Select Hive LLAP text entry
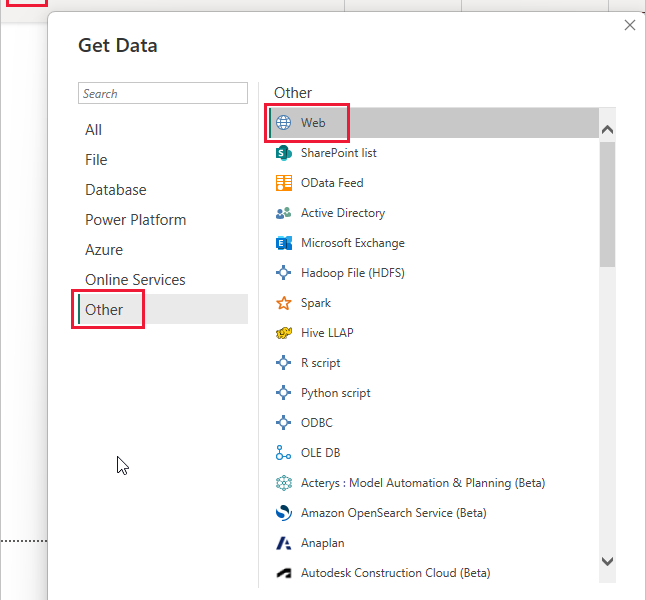The height and width of the screenshot is (600, 646). click(327, 333)
